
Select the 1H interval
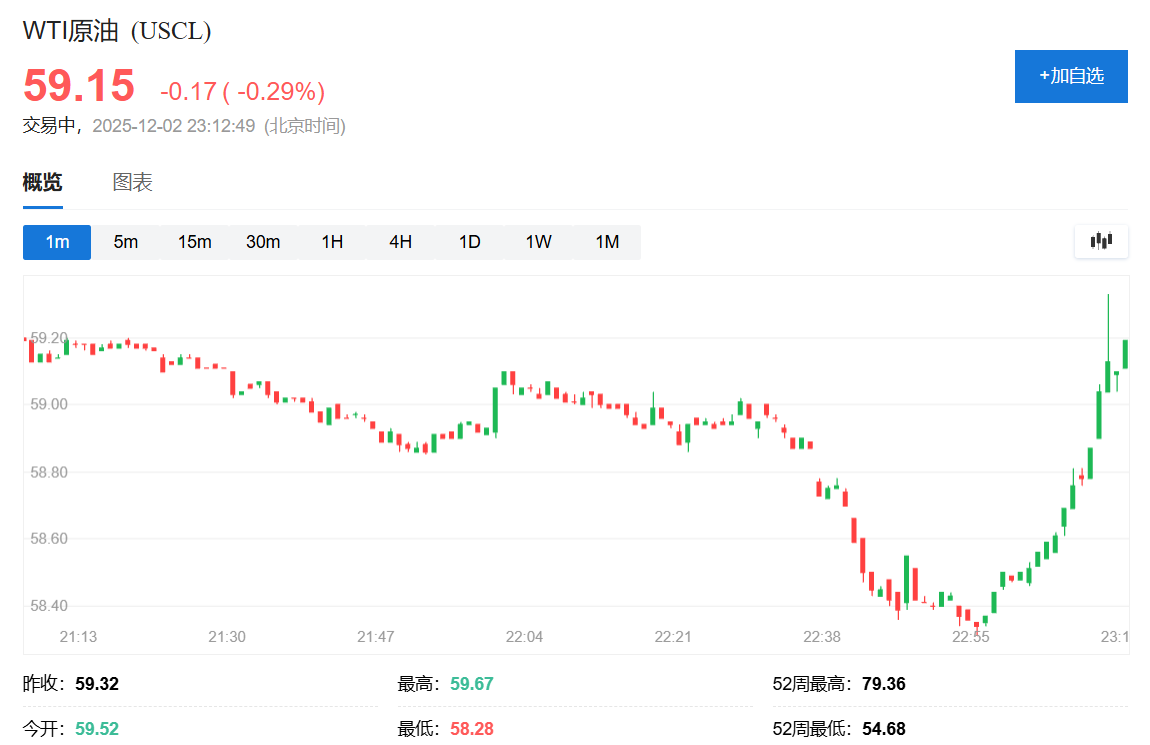[x=332, y=242]
